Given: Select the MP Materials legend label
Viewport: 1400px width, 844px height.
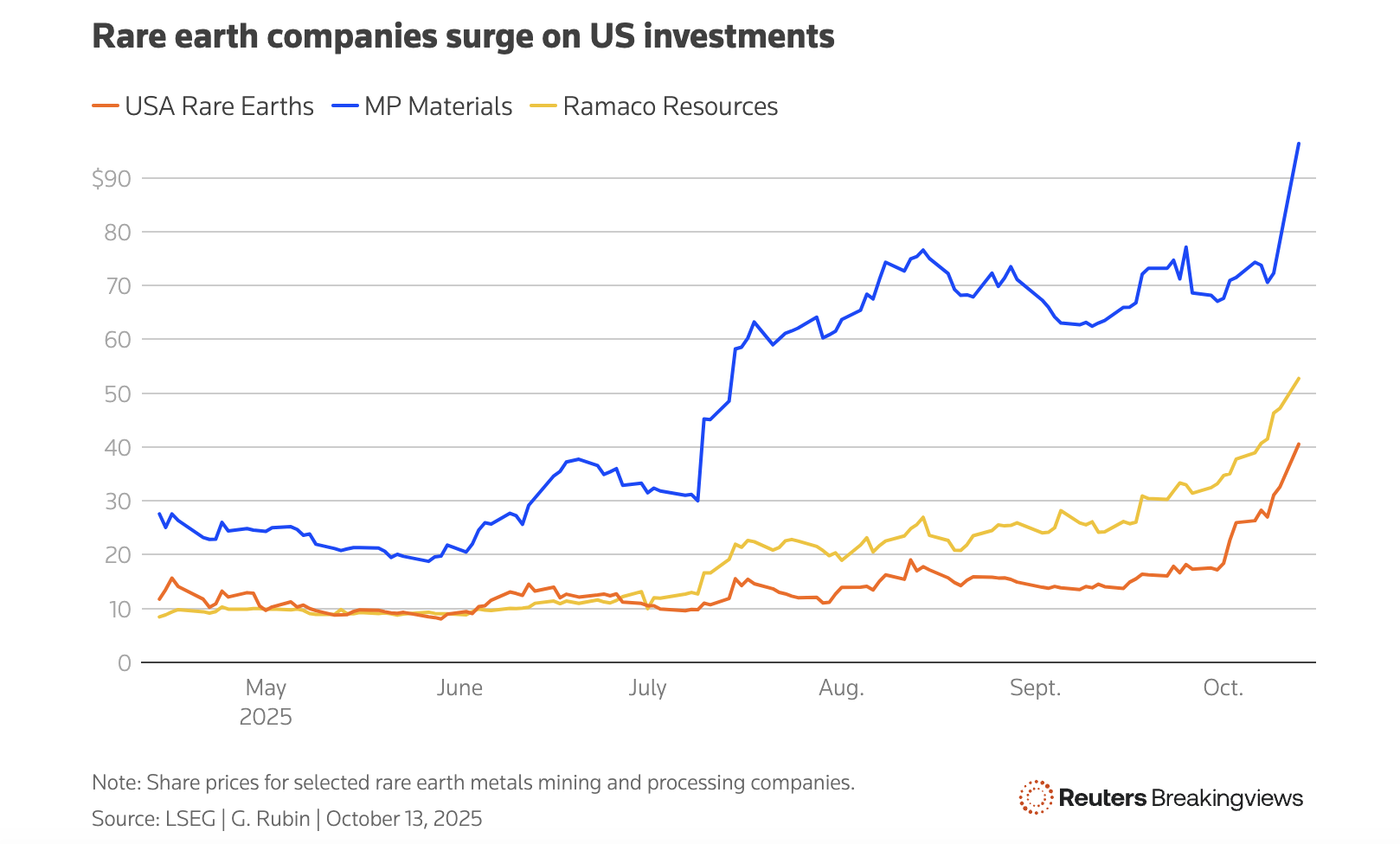Looking at the screenshot, I should click(438, 106).
